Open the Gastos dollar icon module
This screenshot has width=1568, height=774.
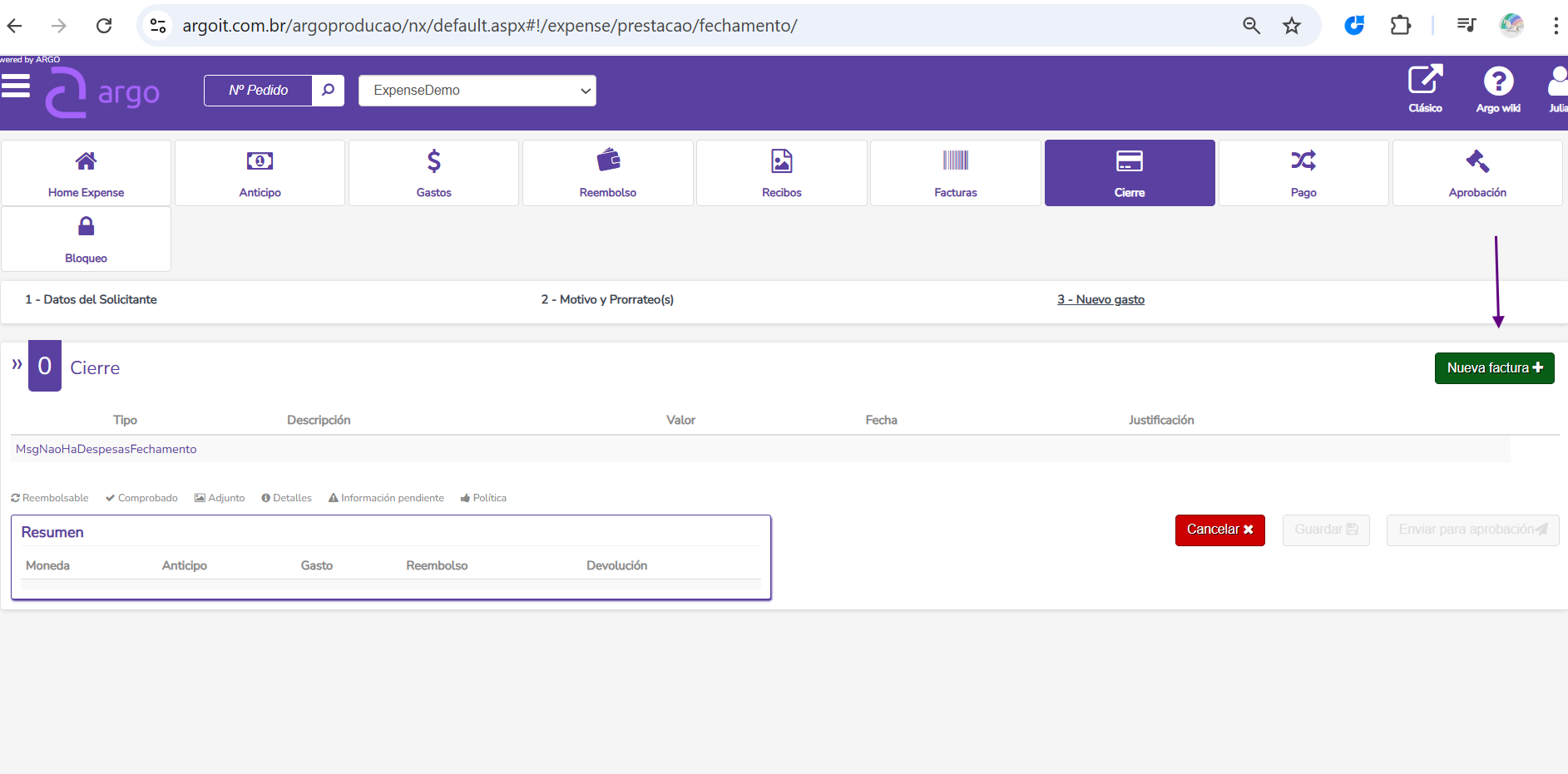(433, 173)
